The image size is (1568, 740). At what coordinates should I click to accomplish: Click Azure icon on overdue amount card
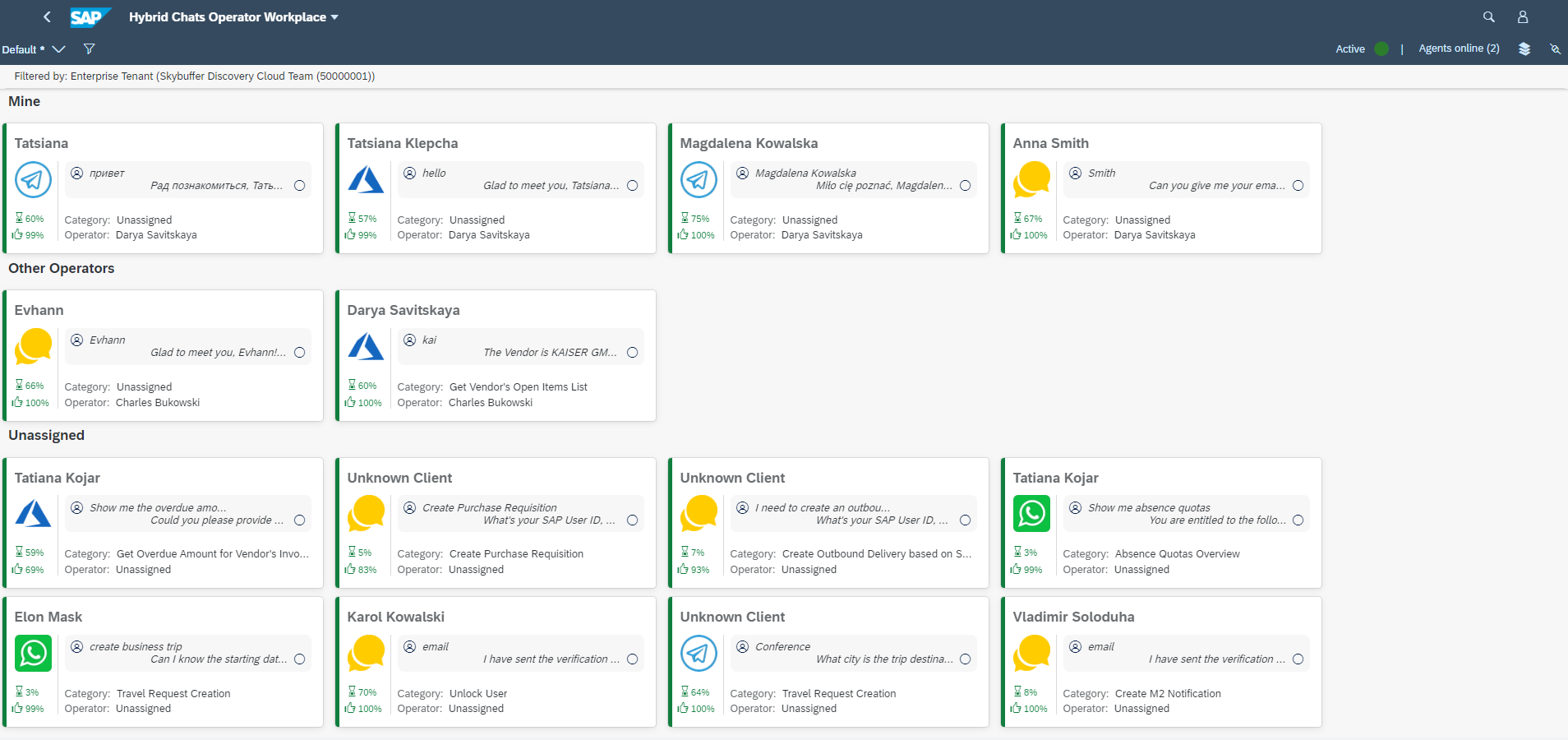pyautogui.click(x=34, y=514)
